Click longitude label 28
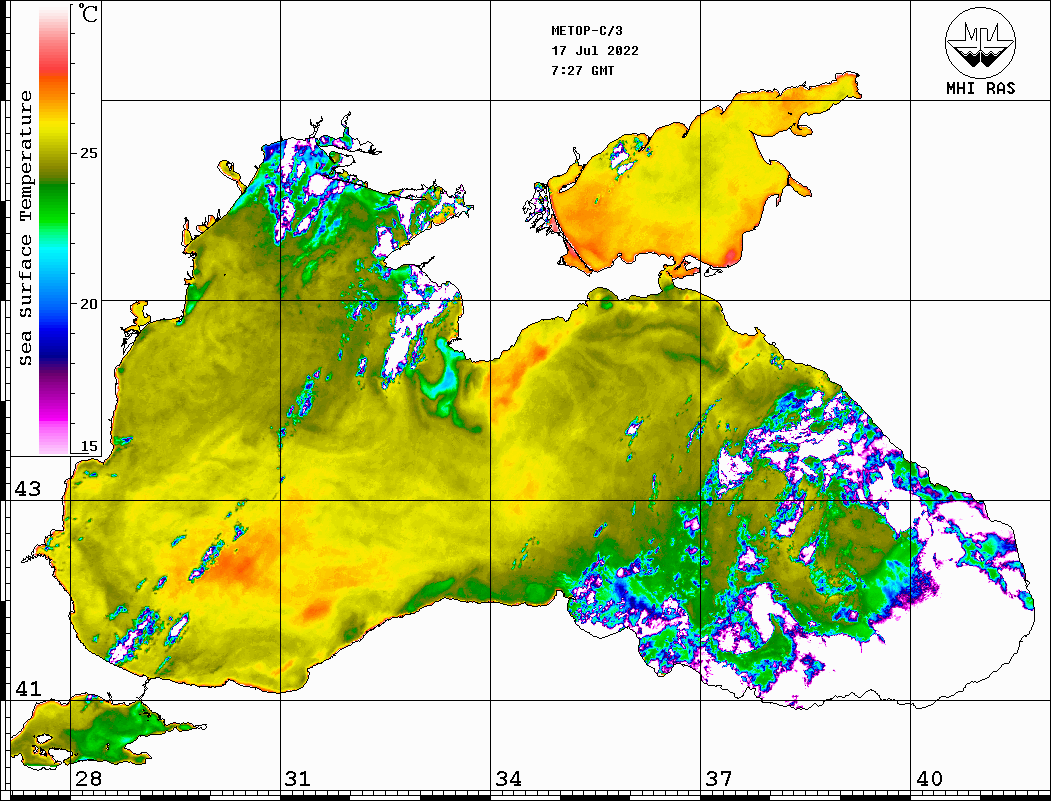The image size is (1051, 801). tap(88, 778)
